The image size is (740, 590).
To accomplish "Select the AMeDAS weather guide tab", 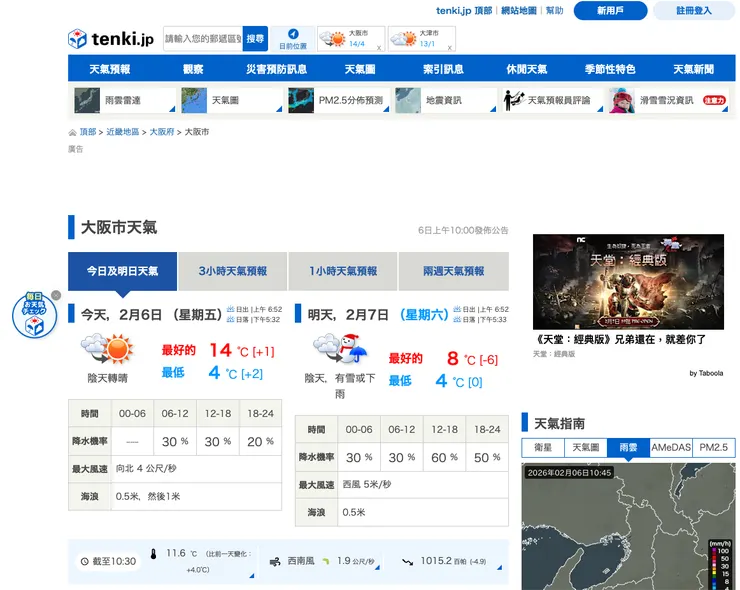I will (671, 447).
